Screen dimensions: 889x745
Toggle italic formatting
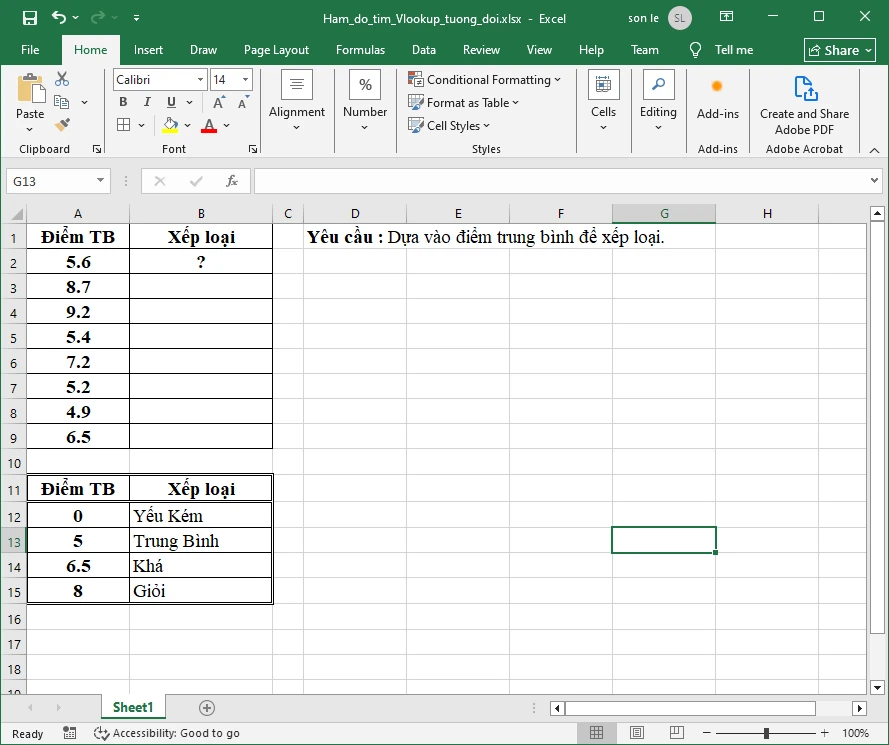coord(146,102)
